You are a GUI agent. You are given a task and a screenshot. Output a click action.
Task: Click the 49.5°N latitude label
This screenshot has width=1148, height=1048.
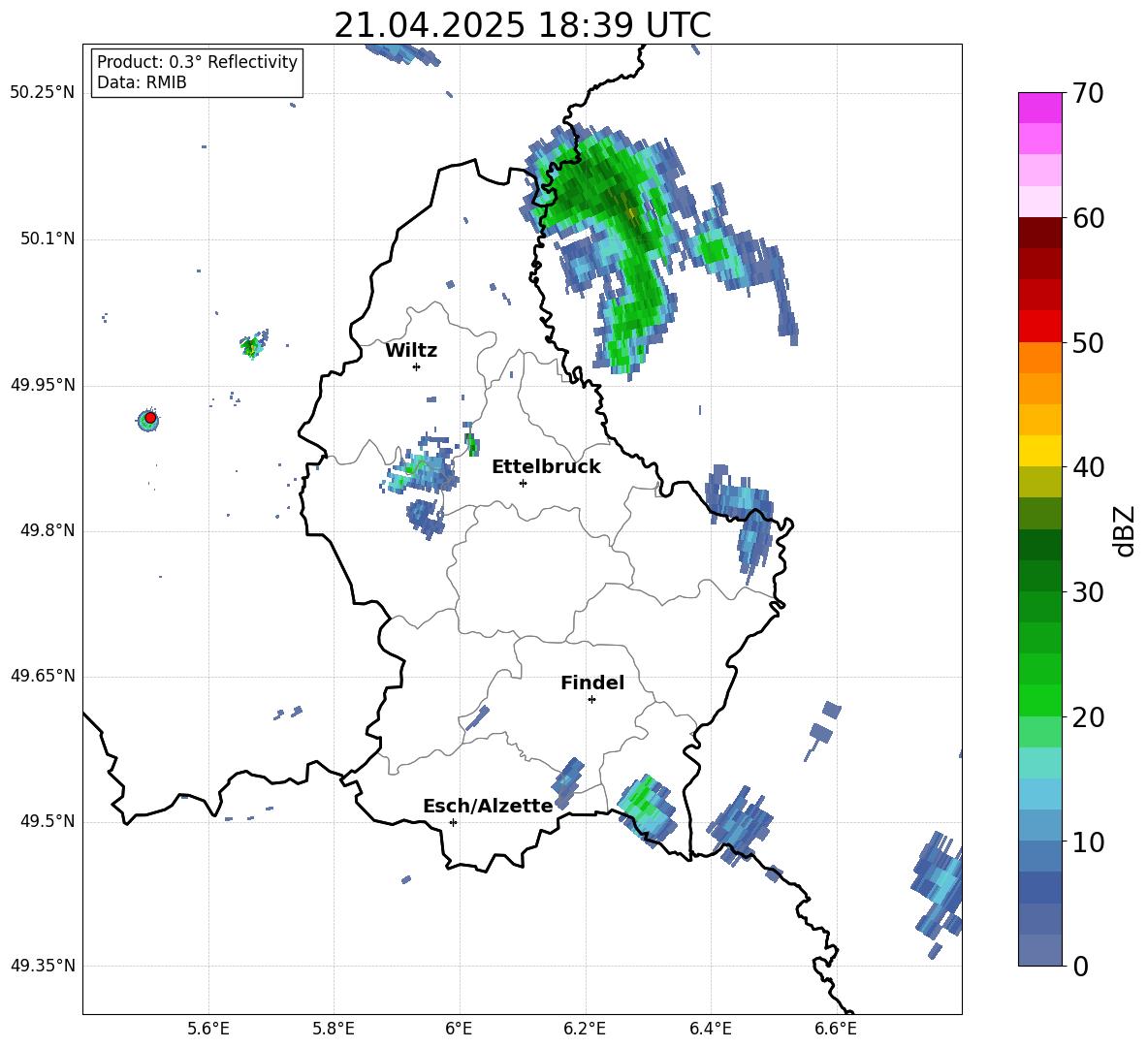tap(47, 821)
